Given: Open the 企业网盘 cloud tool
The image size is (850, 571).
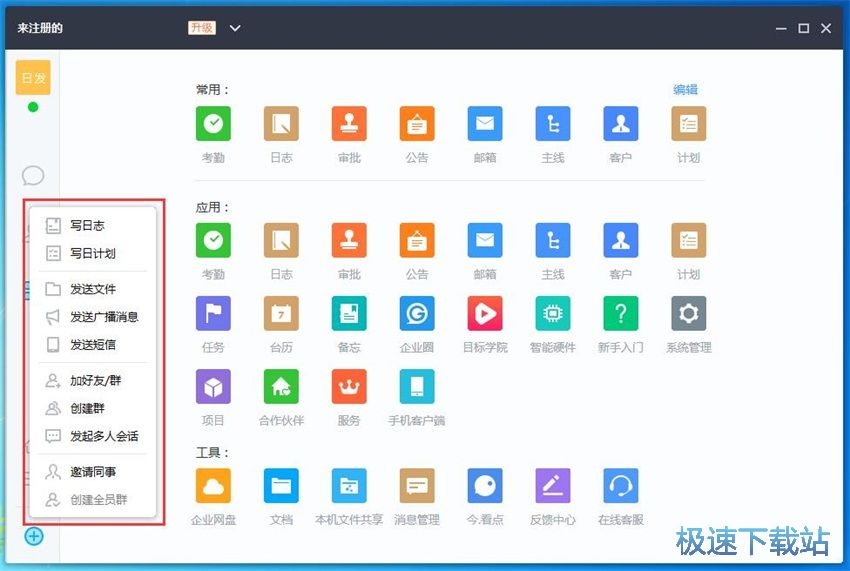Looking at the screenshot, I should (x=213, y=486).
